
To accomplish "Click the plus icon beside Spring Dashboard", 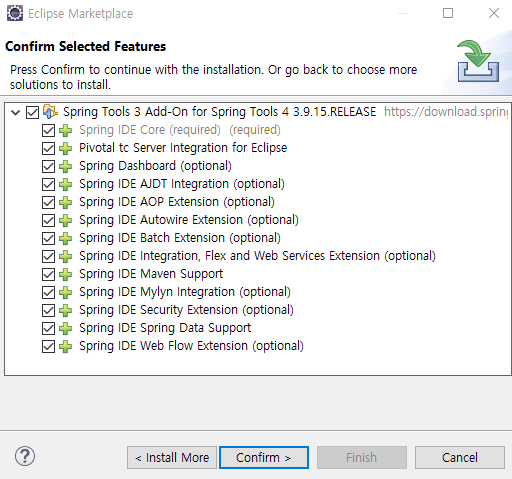I will pos(65,166).
